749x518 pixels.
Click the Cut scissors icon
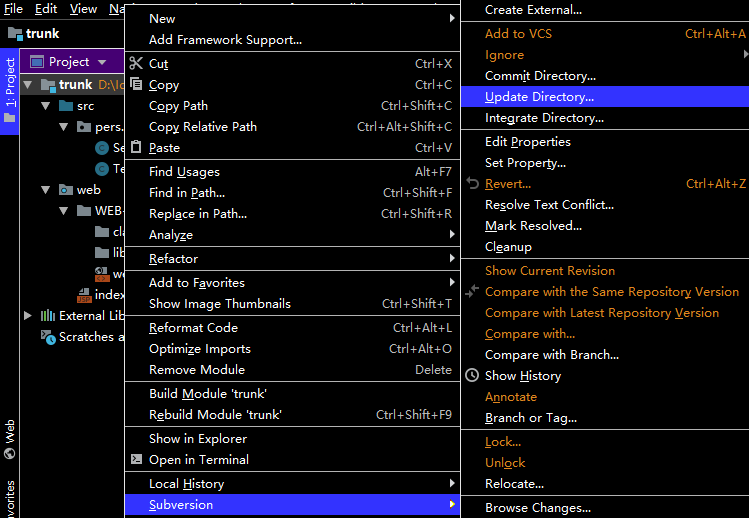click(136, 63)
